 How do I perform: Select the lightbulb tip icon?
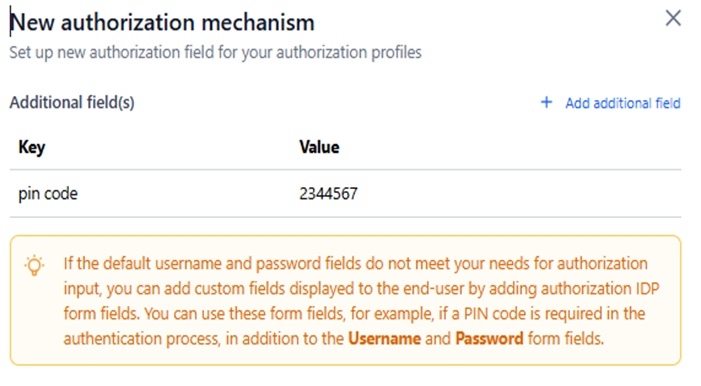pos(34,266)
